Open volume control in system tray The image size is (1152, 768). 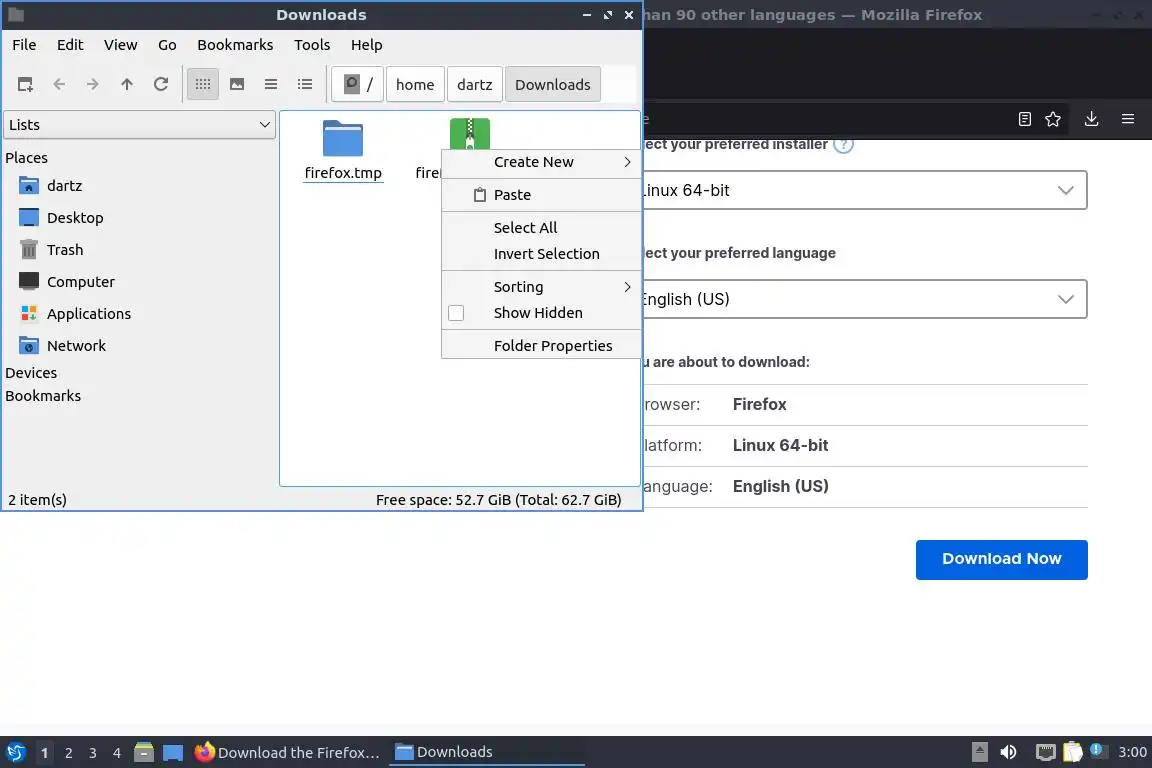1008,752
